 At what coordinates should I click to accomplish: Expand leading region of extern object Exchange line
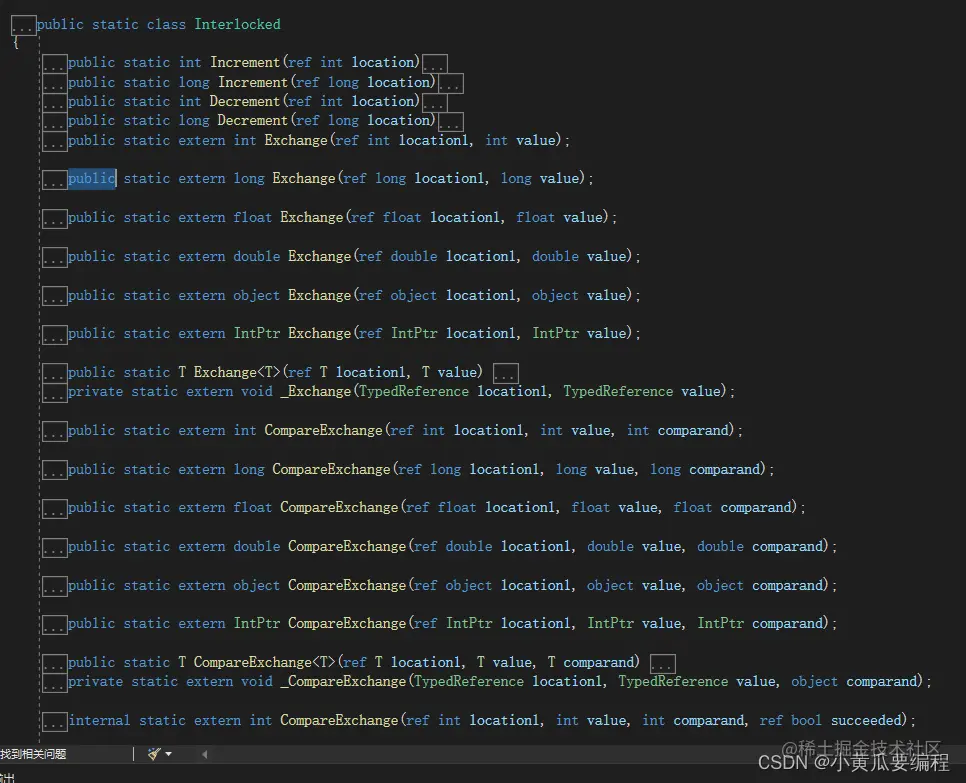coord(54,296)
